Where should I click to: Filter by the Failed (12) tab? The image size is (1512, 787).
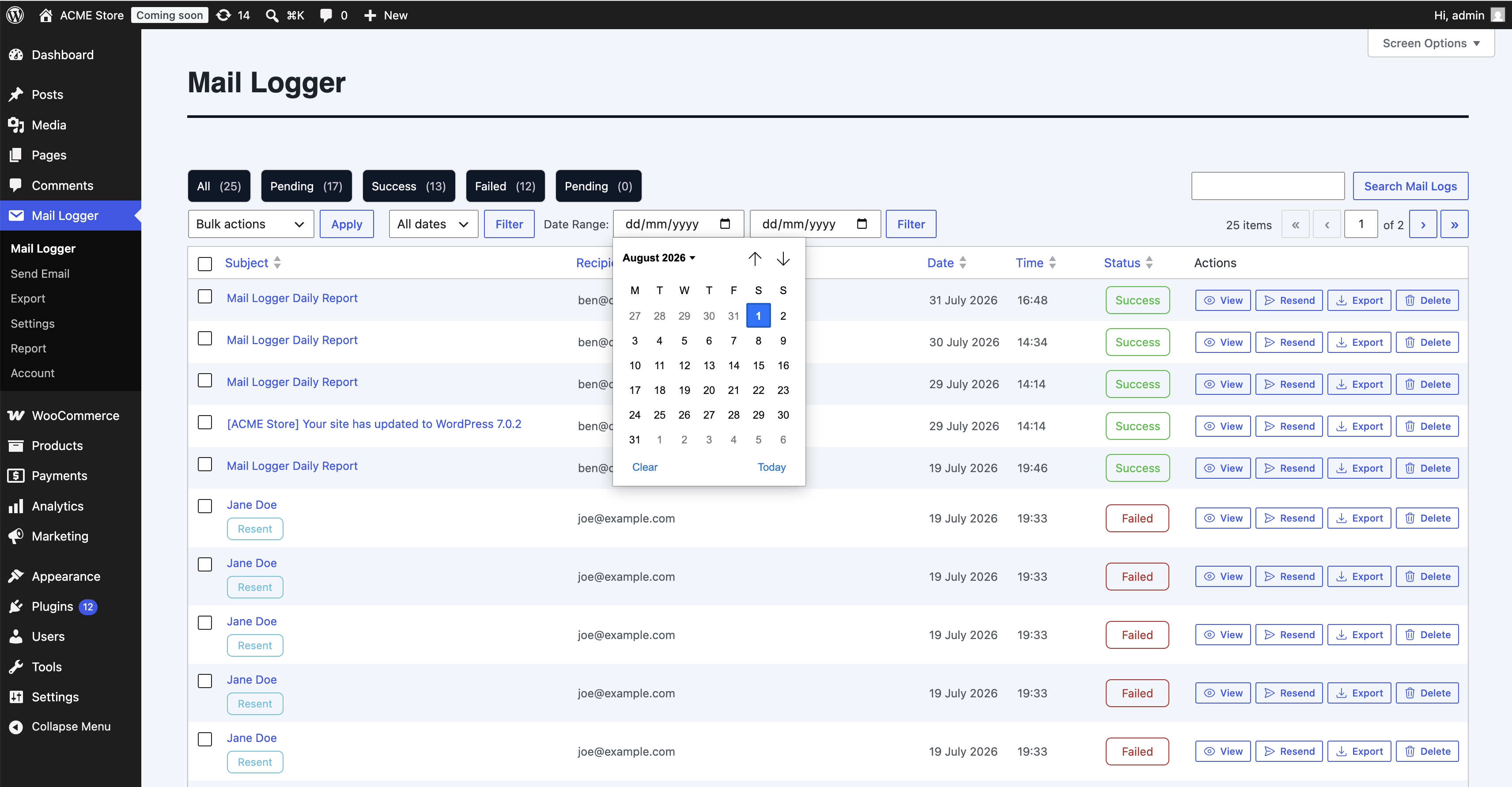tap(505, 186)
